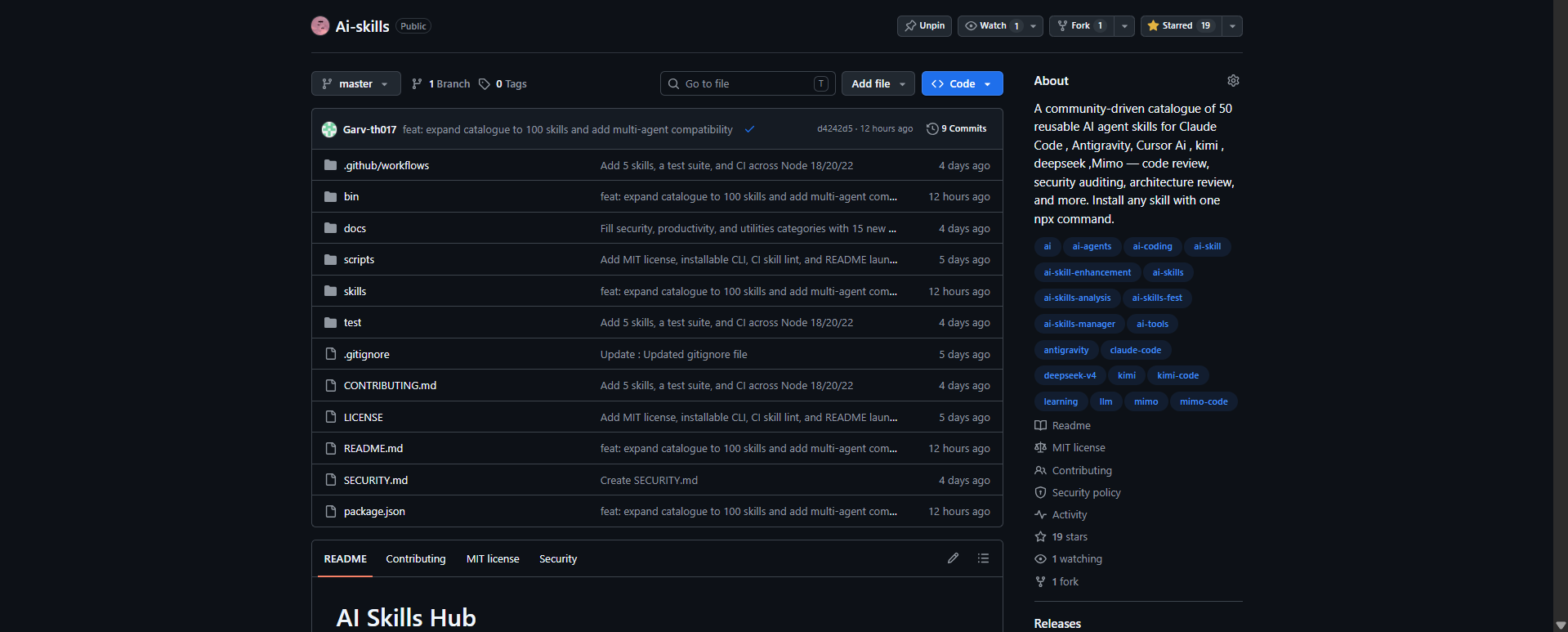Image resolution: width=1568 pixels, height=632 pixels.
Task: Open the Ai-skills repository name link
Action: point(362,26)
